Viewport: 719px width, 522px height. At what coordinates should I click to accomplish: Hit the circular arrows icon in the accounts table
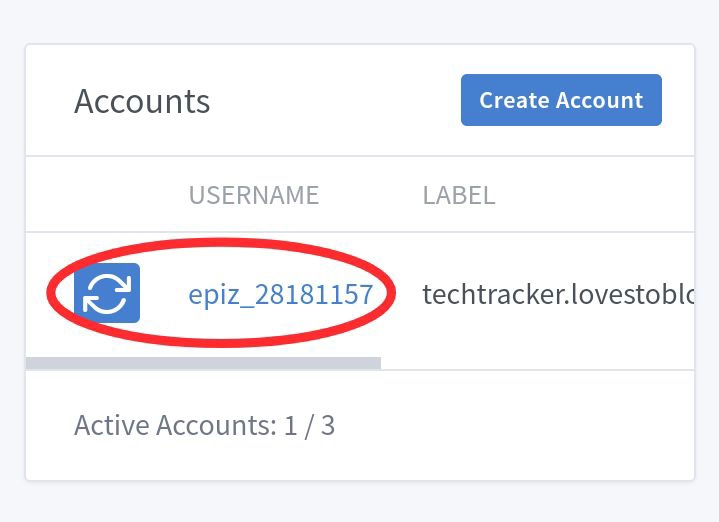107,293
